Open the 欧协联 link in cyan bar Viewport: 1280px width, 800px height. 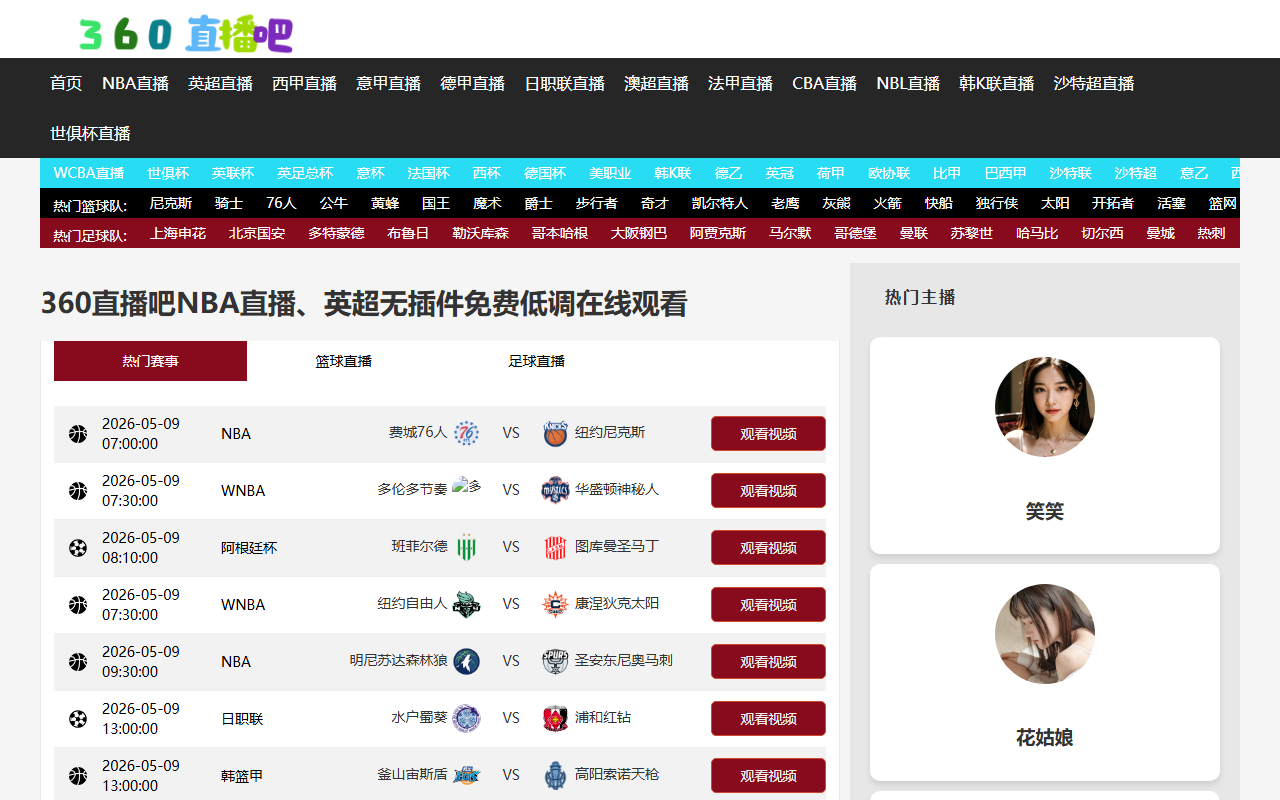[x=889, y=173]
